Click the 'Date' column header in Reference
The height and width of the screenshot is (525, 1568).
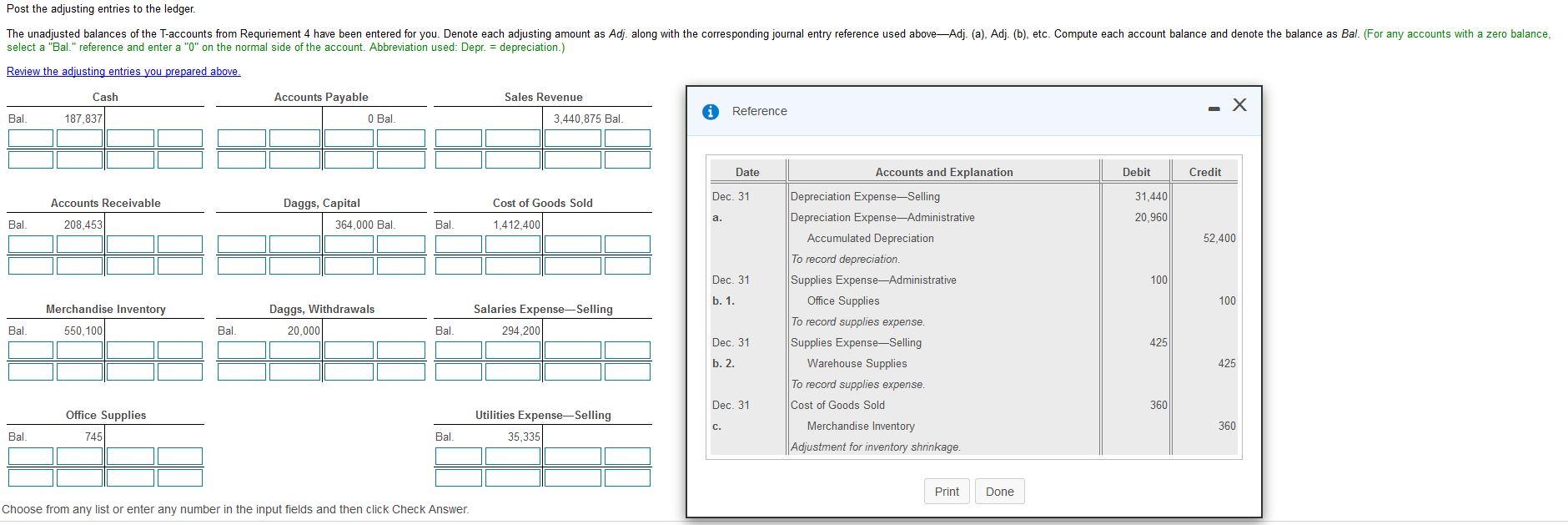click(747, 172)
